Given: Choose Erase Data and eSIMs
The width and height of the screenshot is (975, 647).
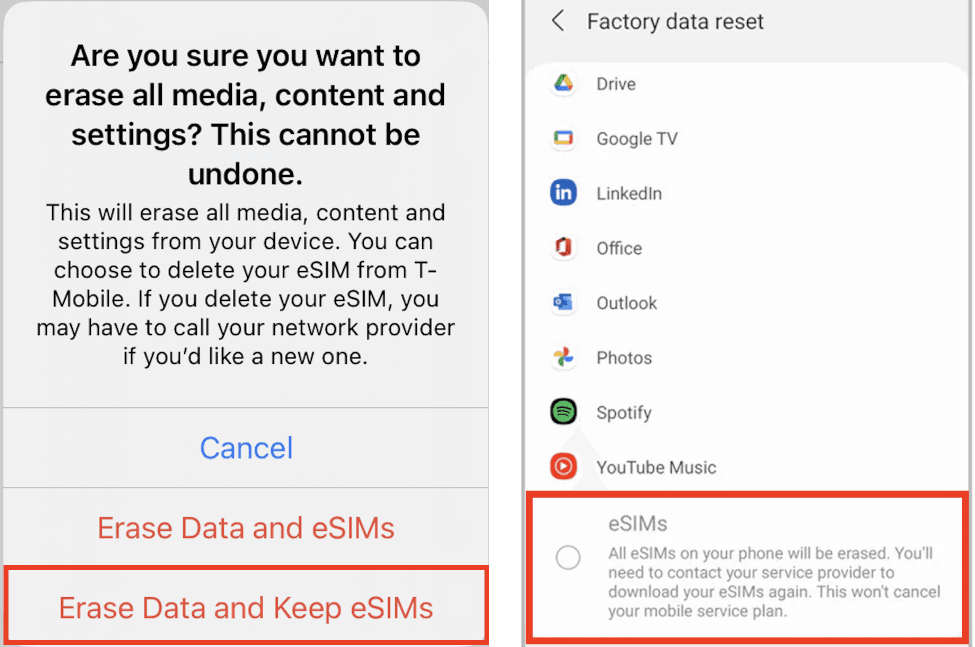Looking at the screenshot, I should pos(246,528).
